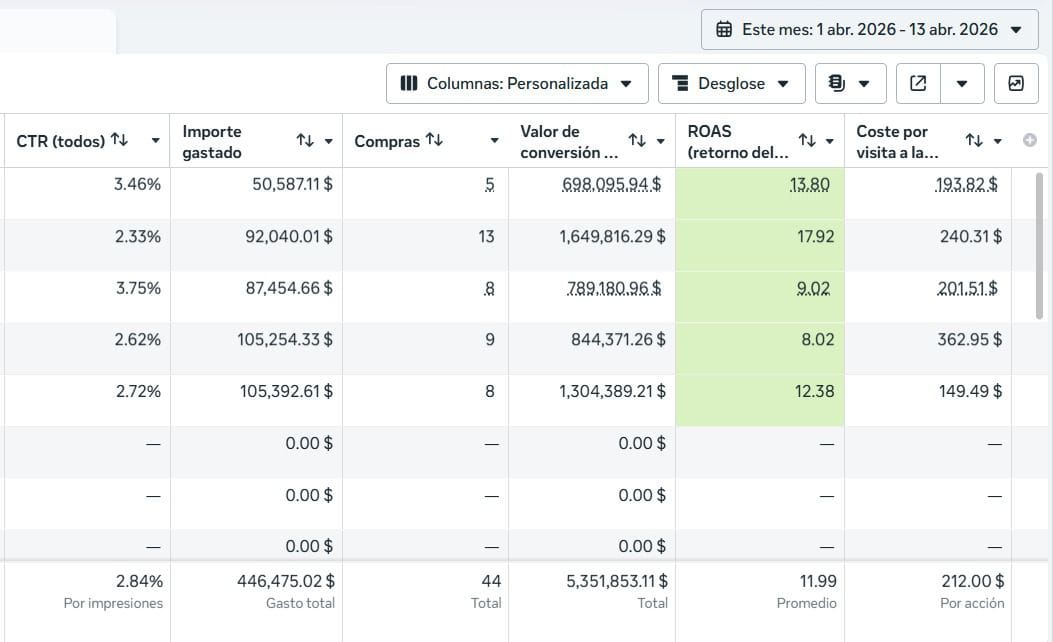Sort by Coste por visita arrows icon

[x=974, y=140]
